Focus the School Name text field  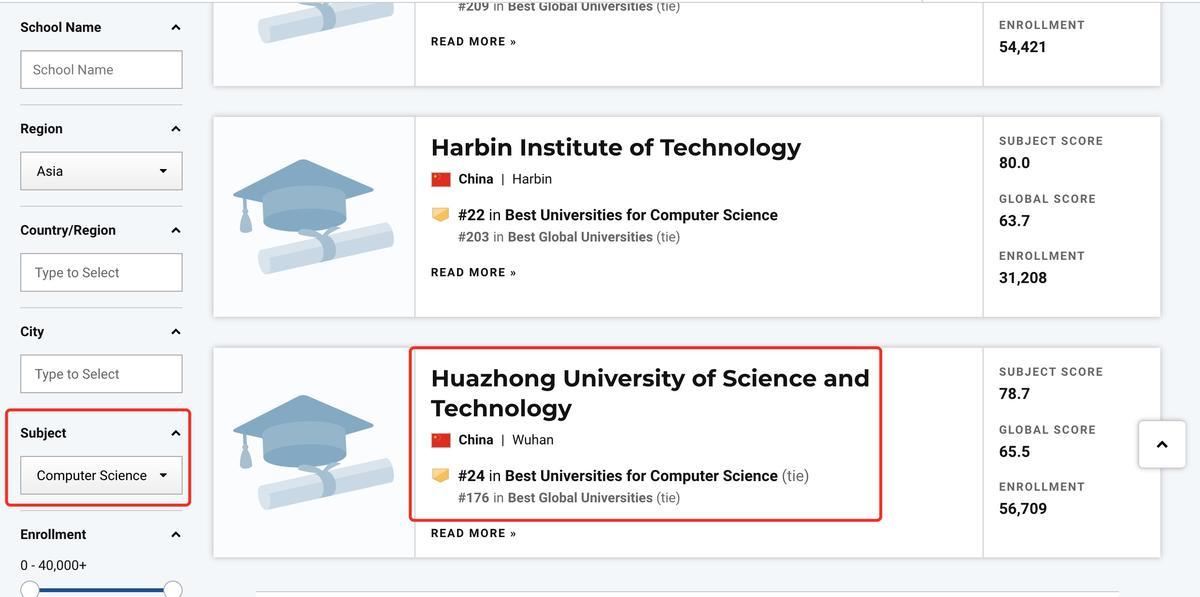tap(101, 70)
